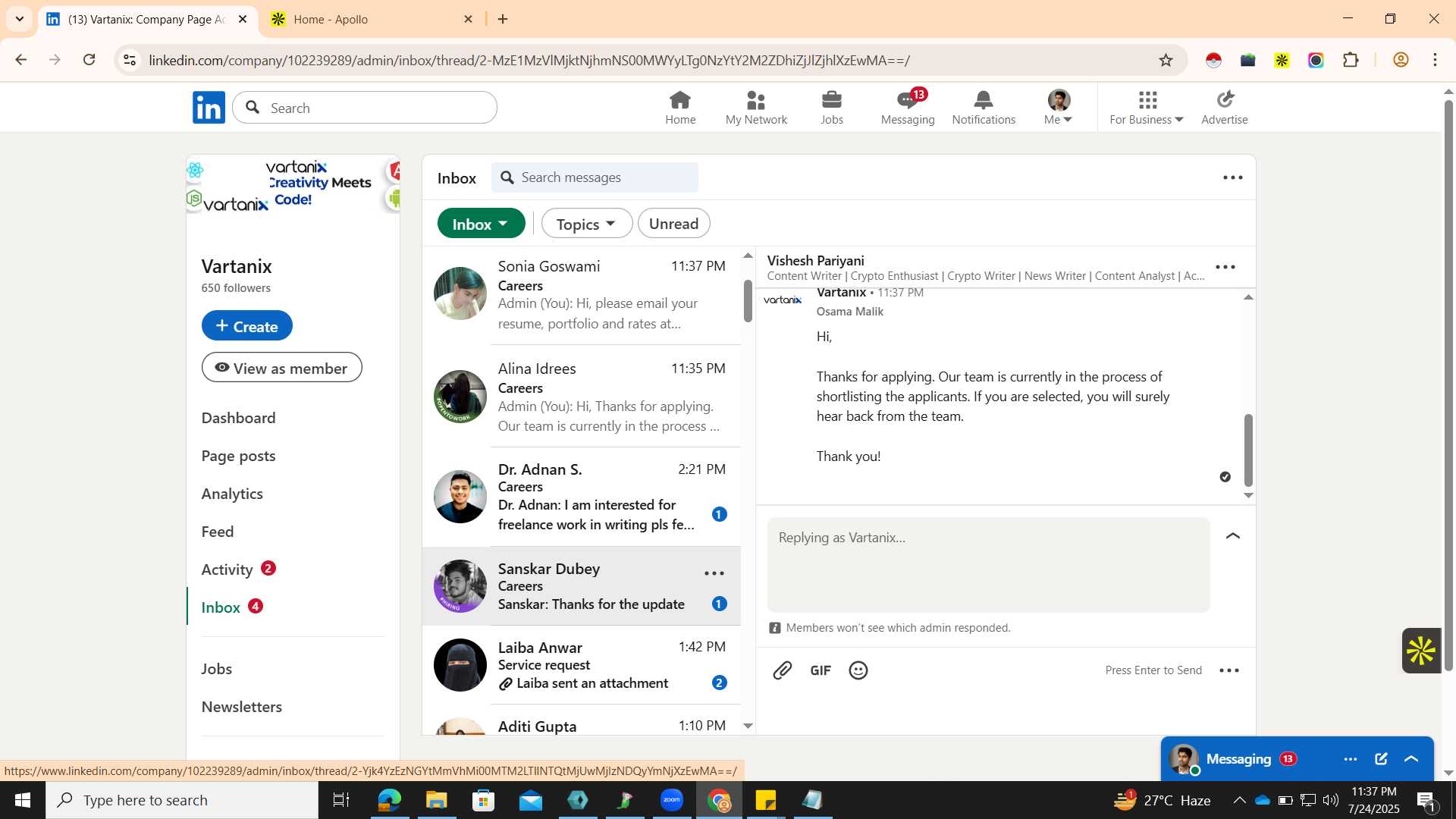Click the message thread scrollbar thumb
This screenshot has height=819, width=1456.
[1248, 450]
